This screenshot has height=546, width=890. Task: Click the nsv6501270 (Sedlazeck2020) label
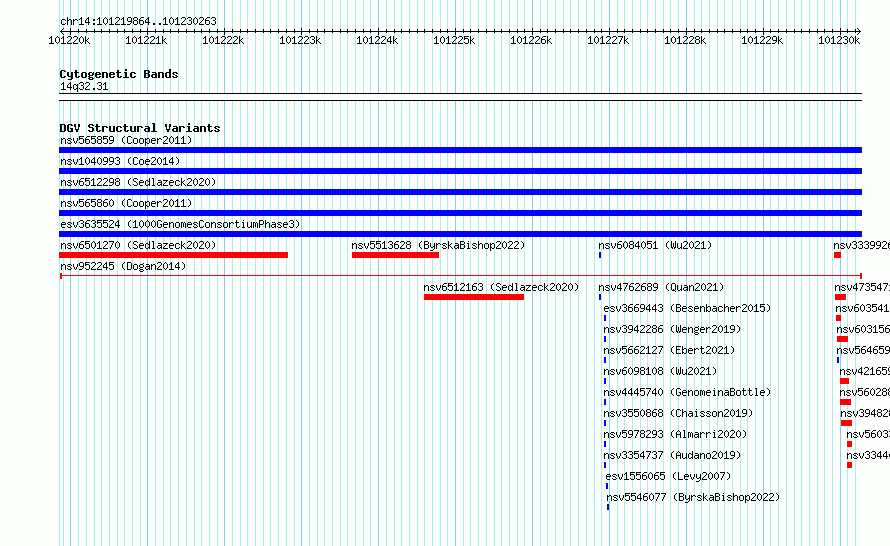tap(138, 245)
